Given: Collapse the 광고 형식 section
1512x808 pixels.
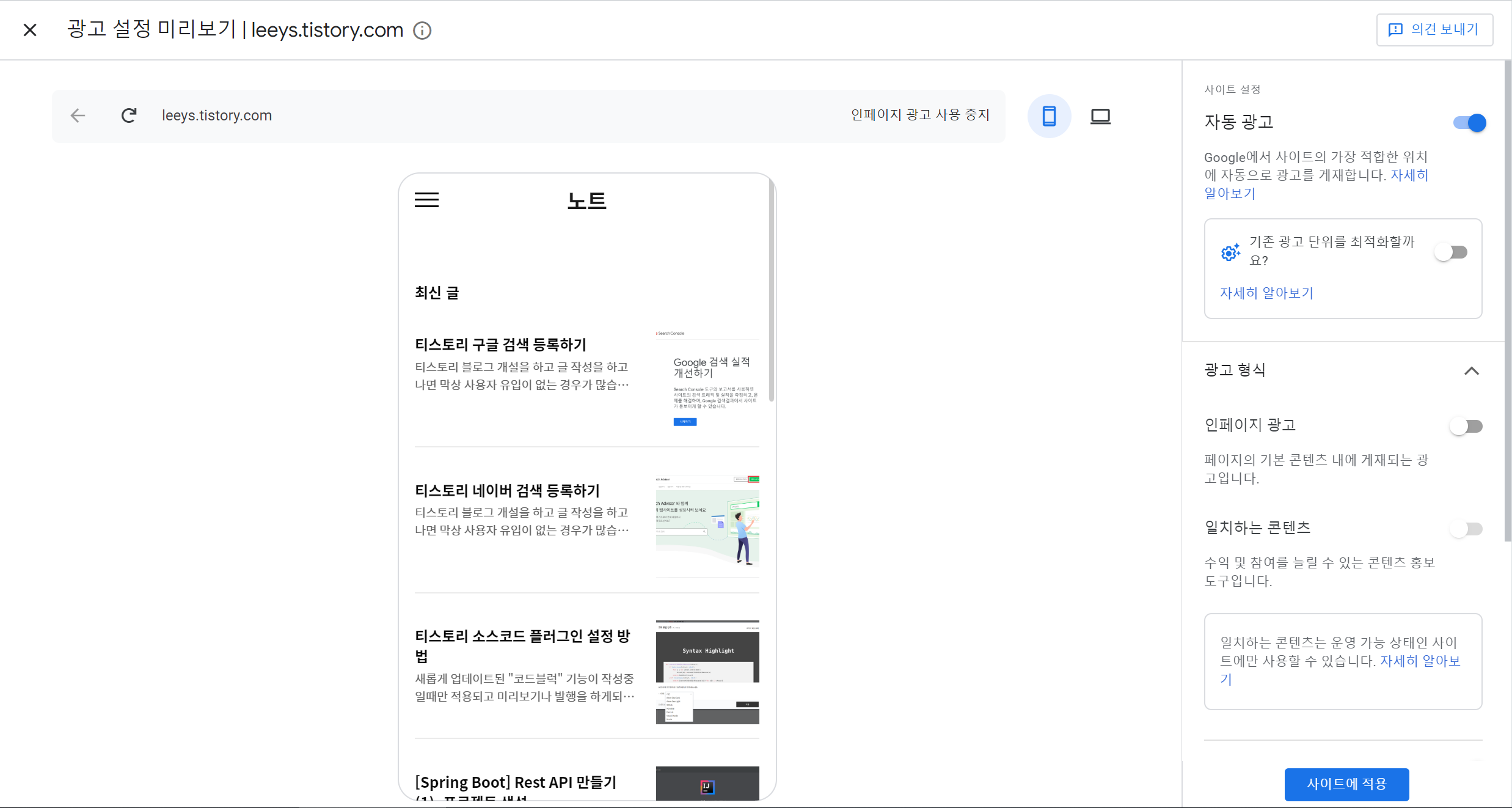Looking at the screenshot, I should pyautogui.click(x=1471, y=371).
